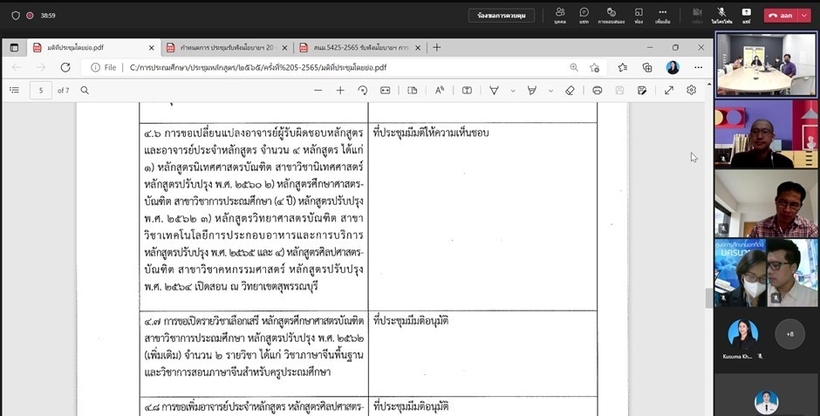
Task: Open the PDF Page view options
Action: [412, 91]
